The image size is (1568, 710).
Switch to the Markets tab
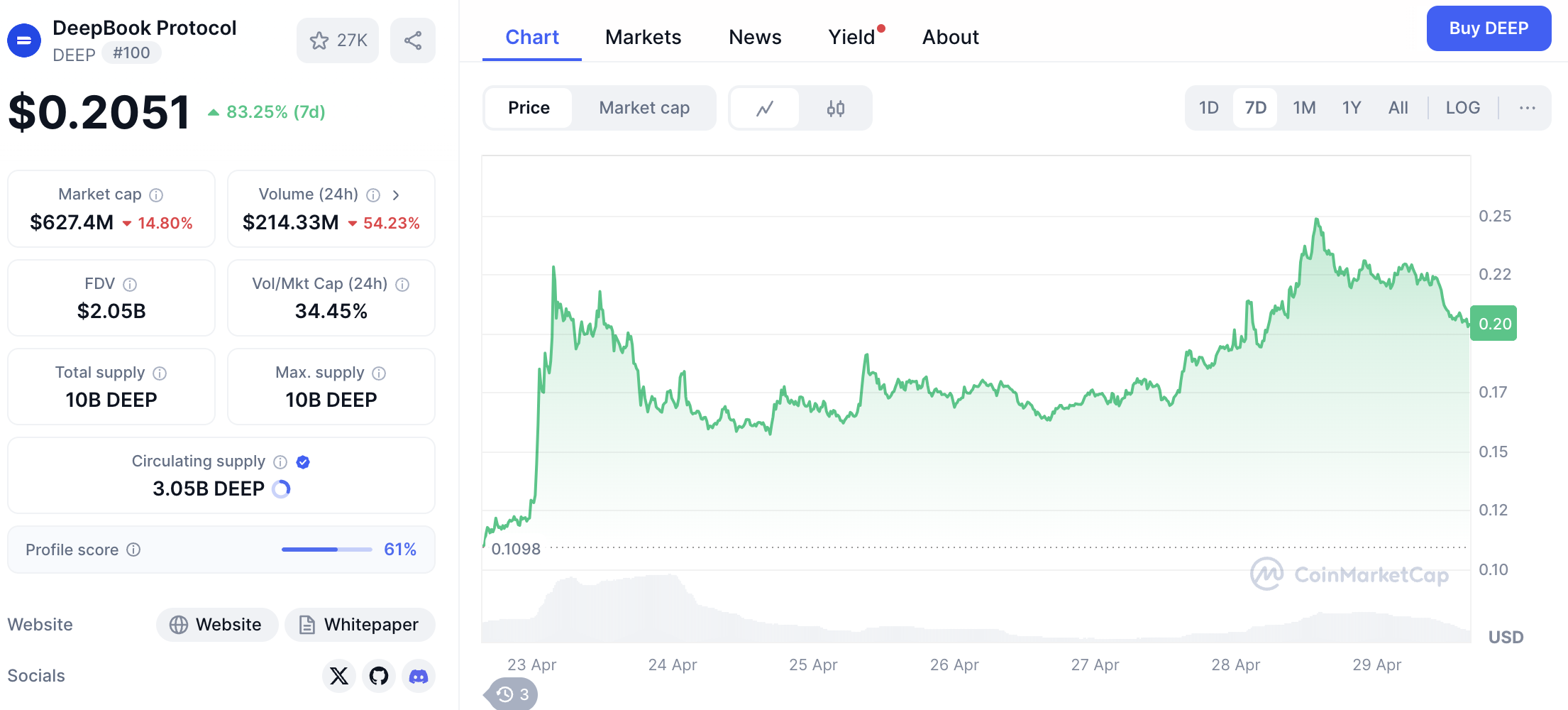point(643,37)
